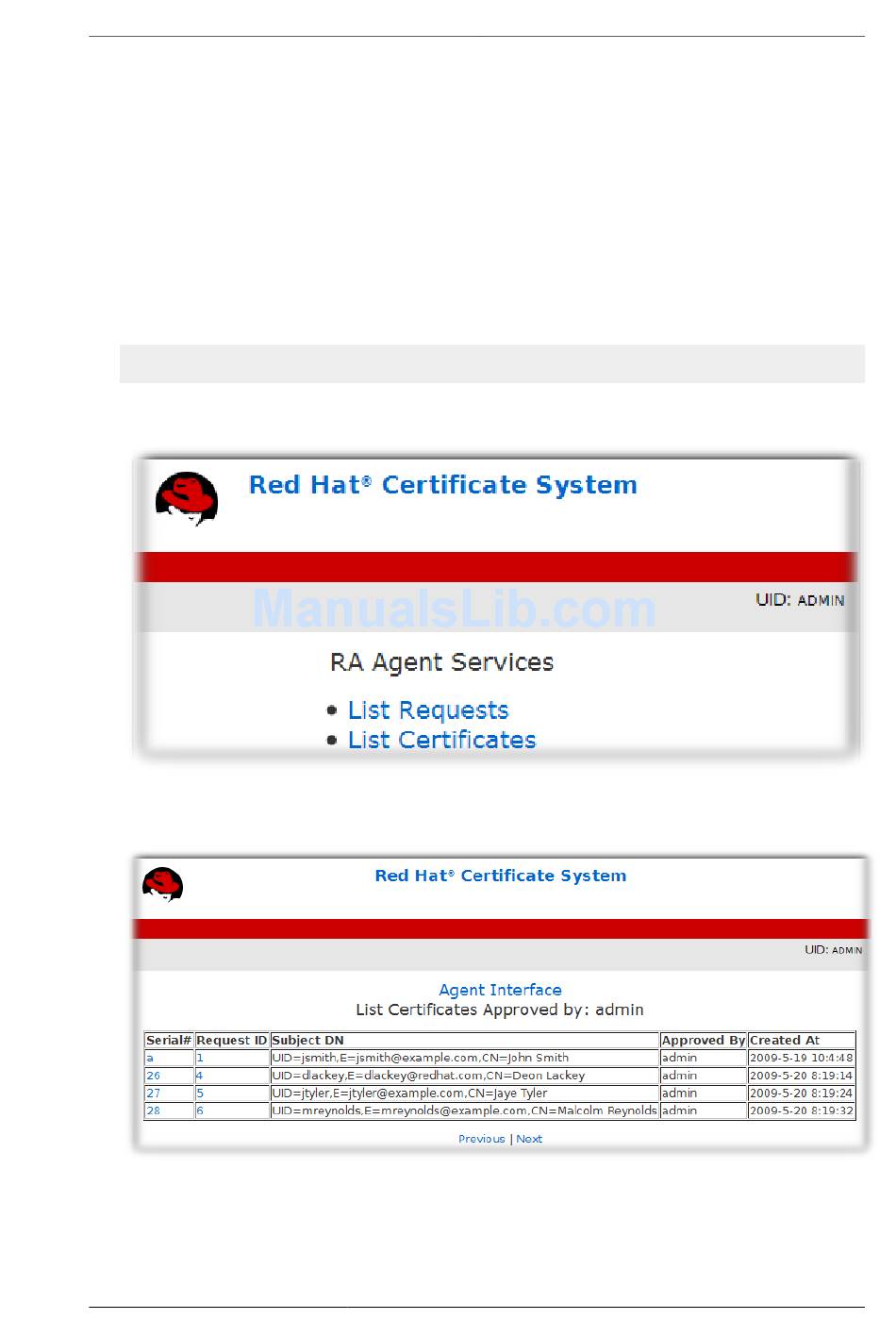Select the Jaye Tyler subject DN cell
896x1319 pixels.
(x=465, y=1094)
